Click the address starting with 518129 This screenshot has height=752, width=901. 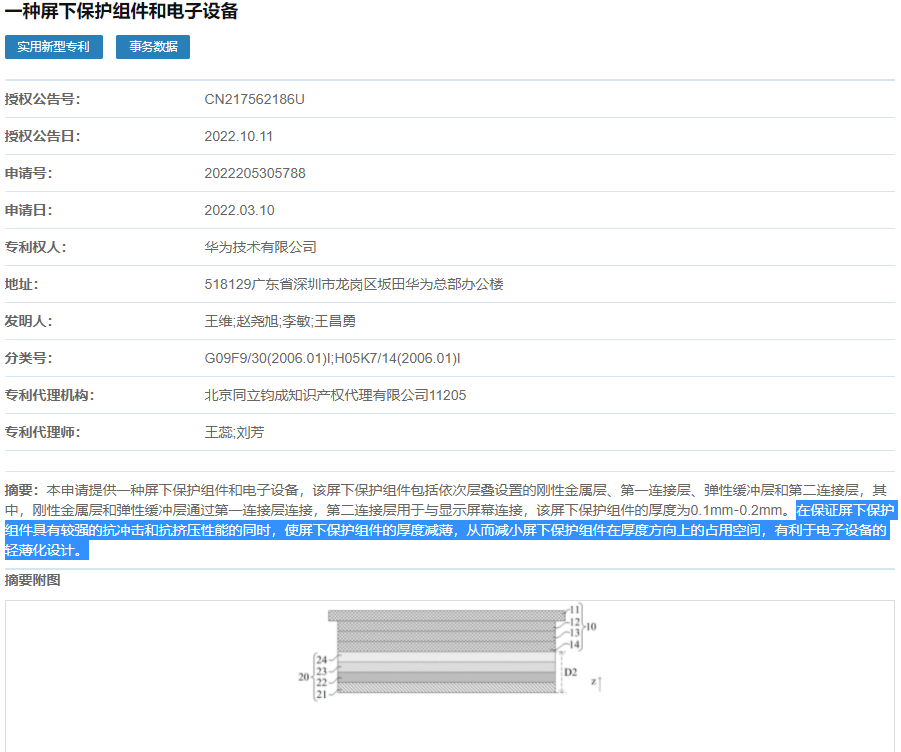[353, 284]
